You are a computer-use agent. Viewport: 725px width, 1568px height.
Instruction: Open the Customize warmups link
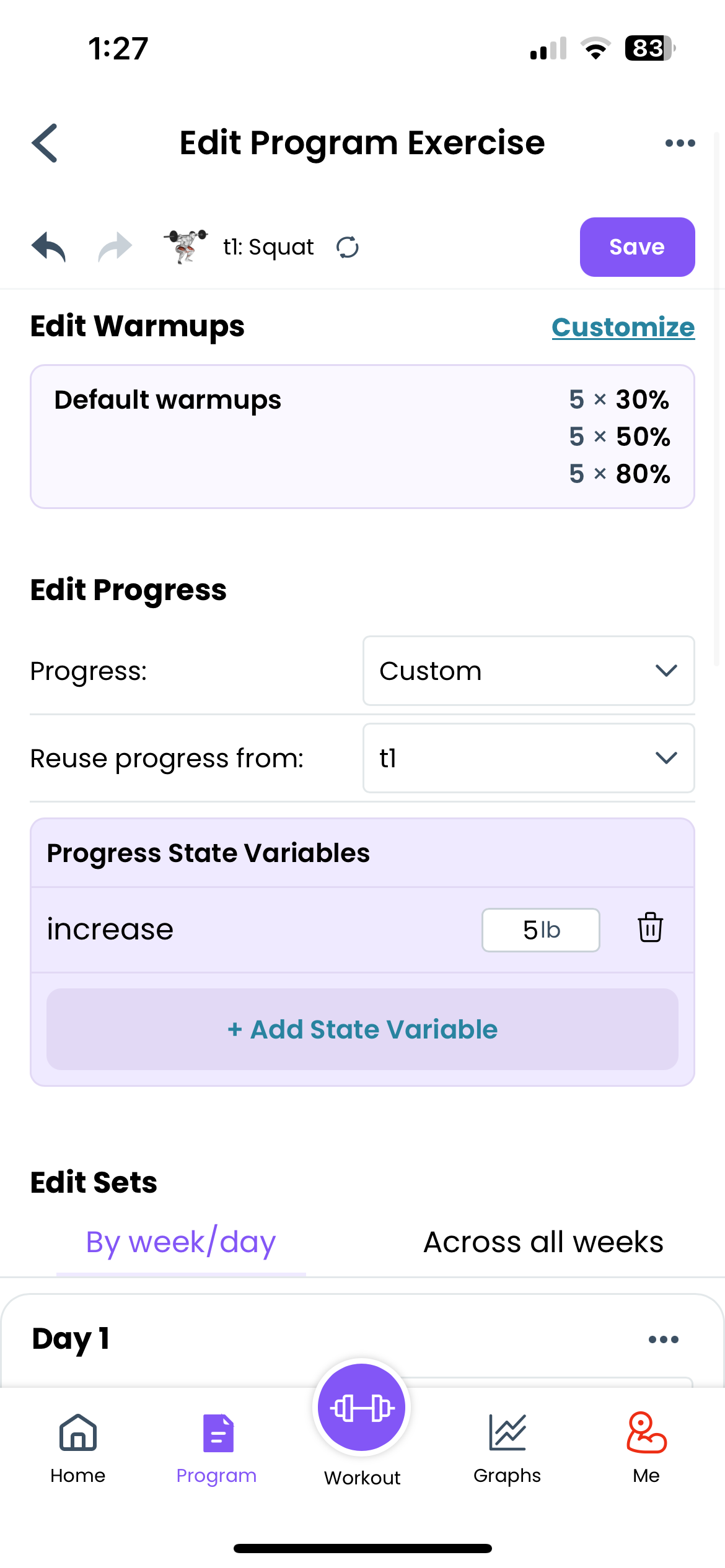pyautogui.click(x=623, y=326)
